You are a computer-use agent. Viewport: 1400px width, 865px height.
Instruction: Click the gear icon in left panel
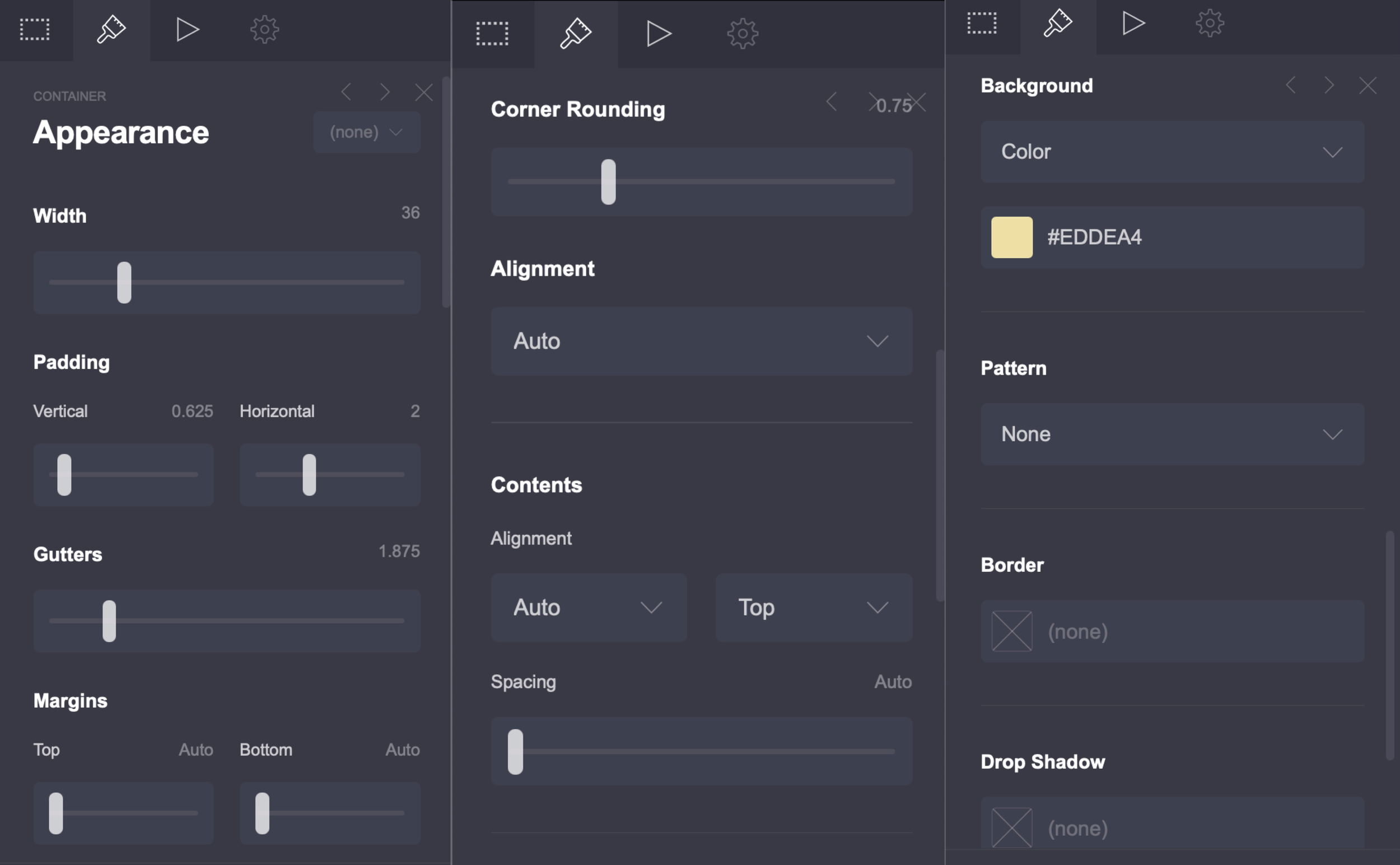click(x=264, y=29)
